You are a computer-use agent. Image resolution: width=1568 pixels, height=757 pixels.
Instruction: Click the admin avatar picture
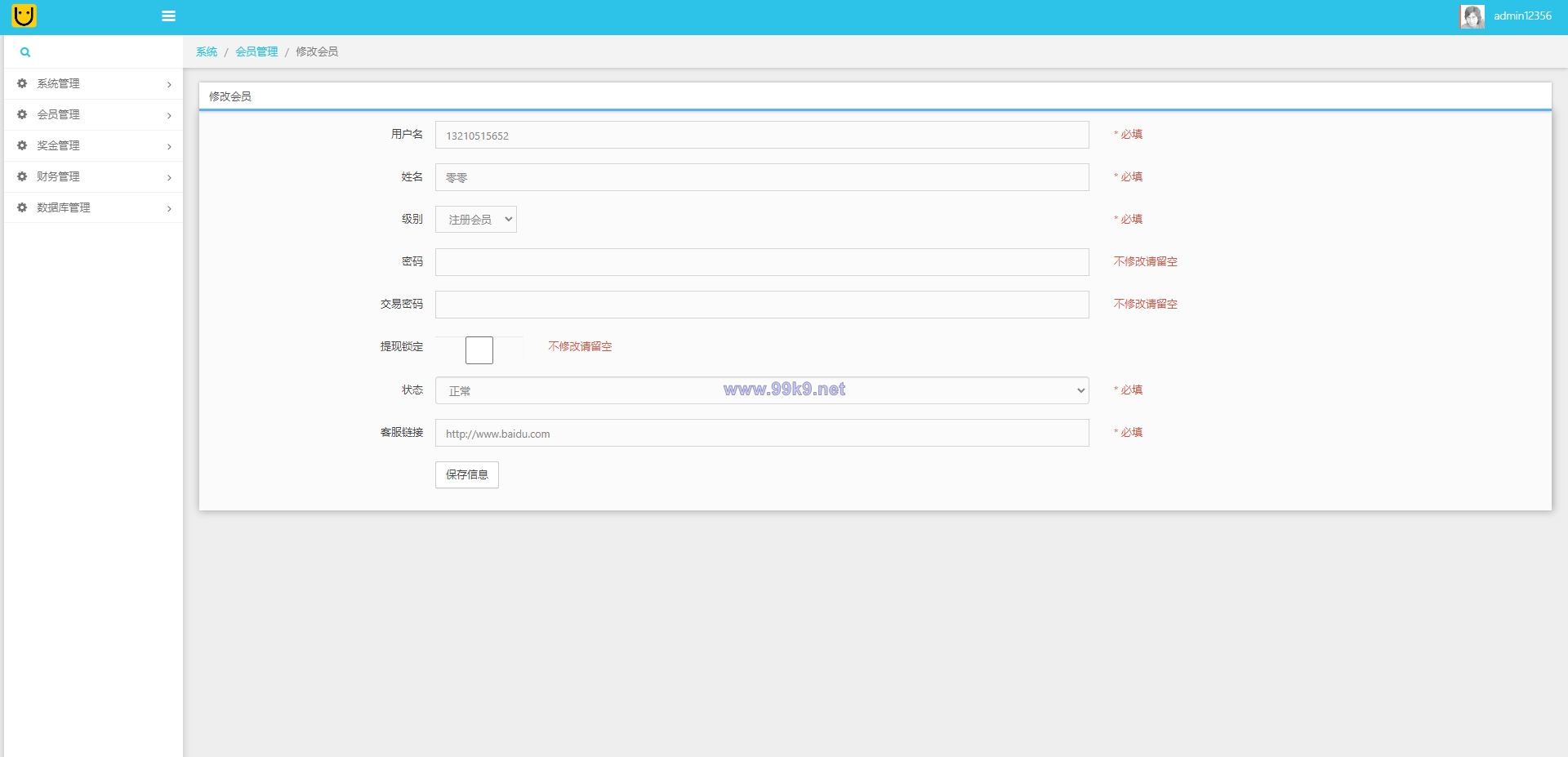tap(1472, 16)
